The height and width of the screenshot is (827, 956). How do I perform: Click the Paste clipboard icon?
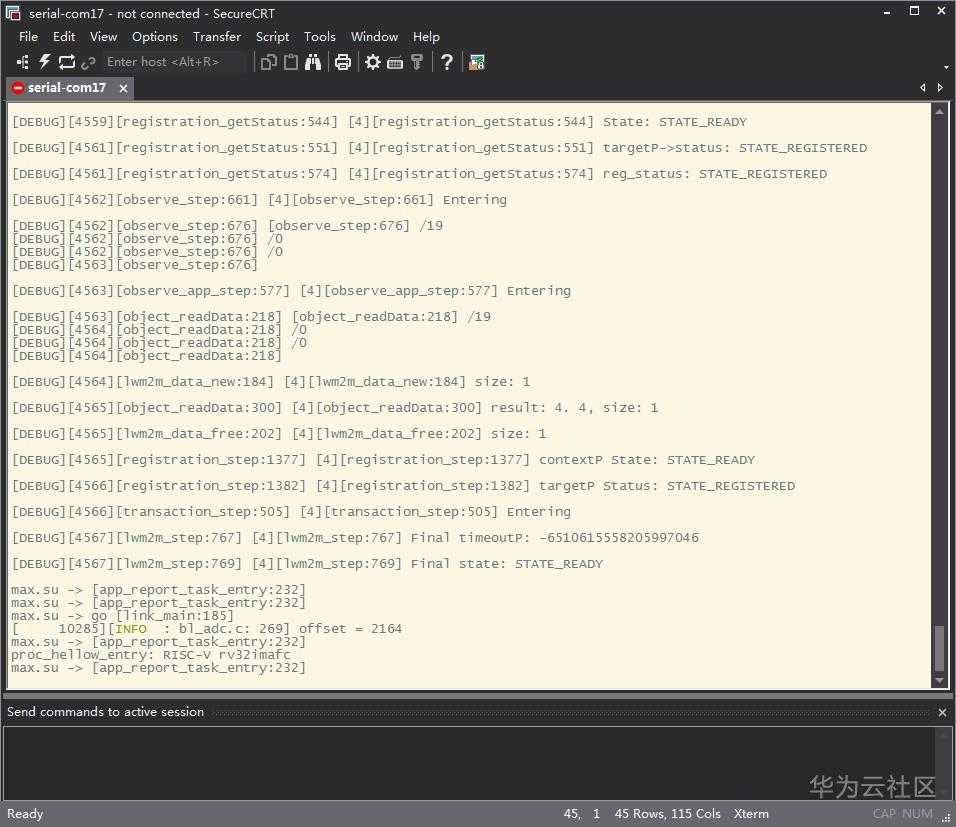point(291,62)
